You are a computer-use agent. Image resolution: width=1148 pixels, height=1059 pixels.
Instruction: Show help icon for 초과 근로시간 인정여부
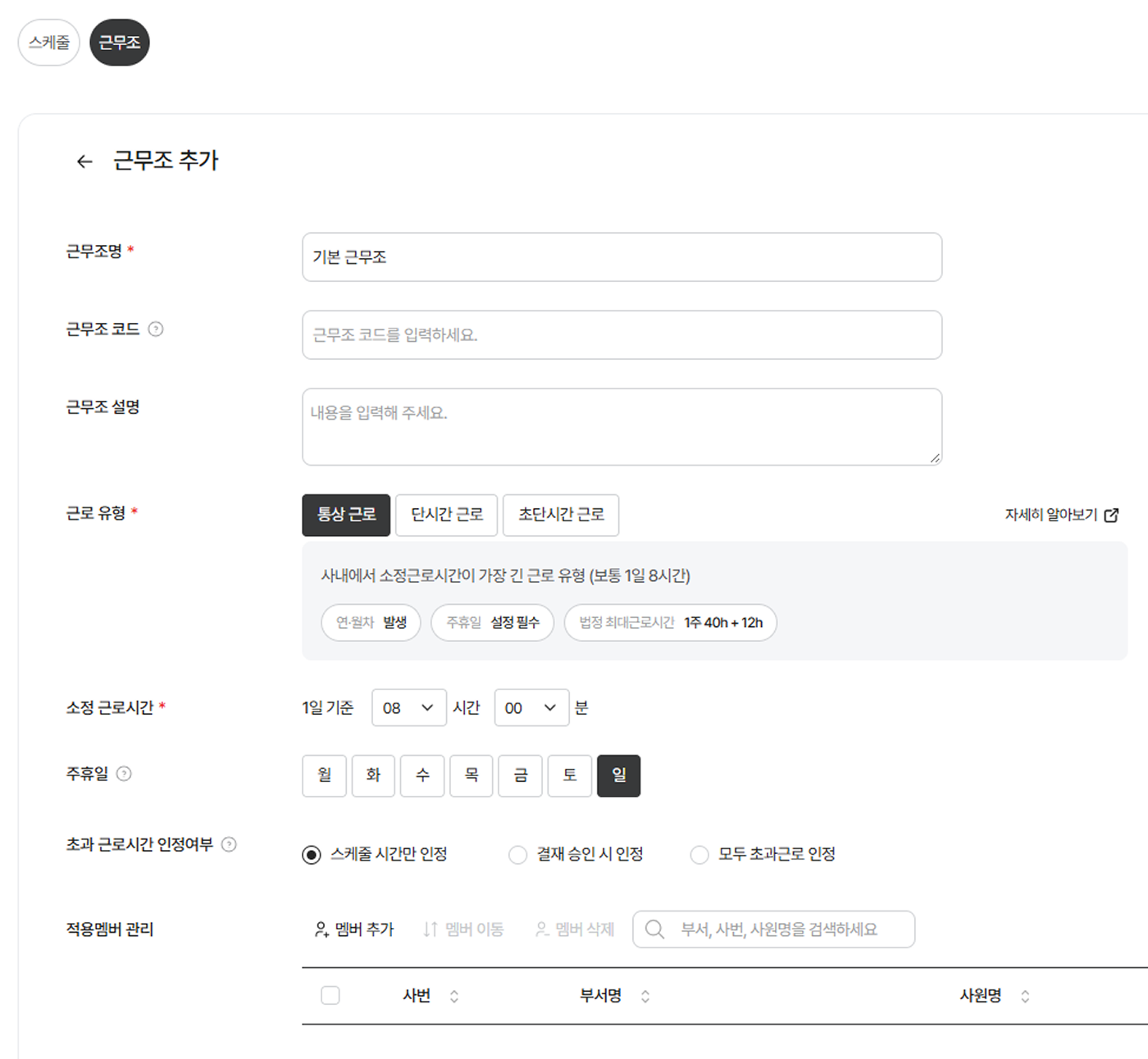[x=230, y=844]
